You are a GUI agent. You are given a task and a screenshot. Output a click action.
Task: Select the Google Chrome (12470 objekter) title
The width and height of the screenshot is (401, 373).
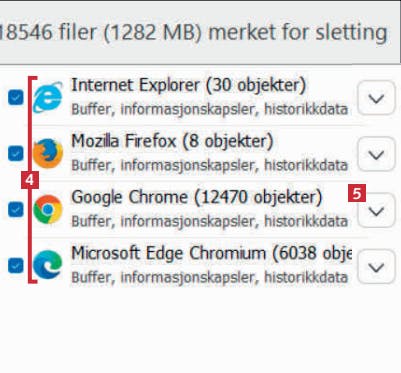click(197, 198)
